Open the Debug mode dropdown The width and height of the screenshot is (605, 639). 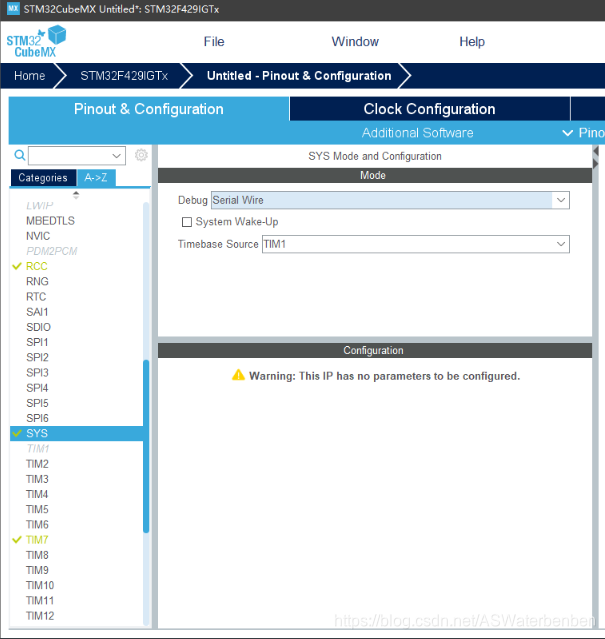point(561,200)
